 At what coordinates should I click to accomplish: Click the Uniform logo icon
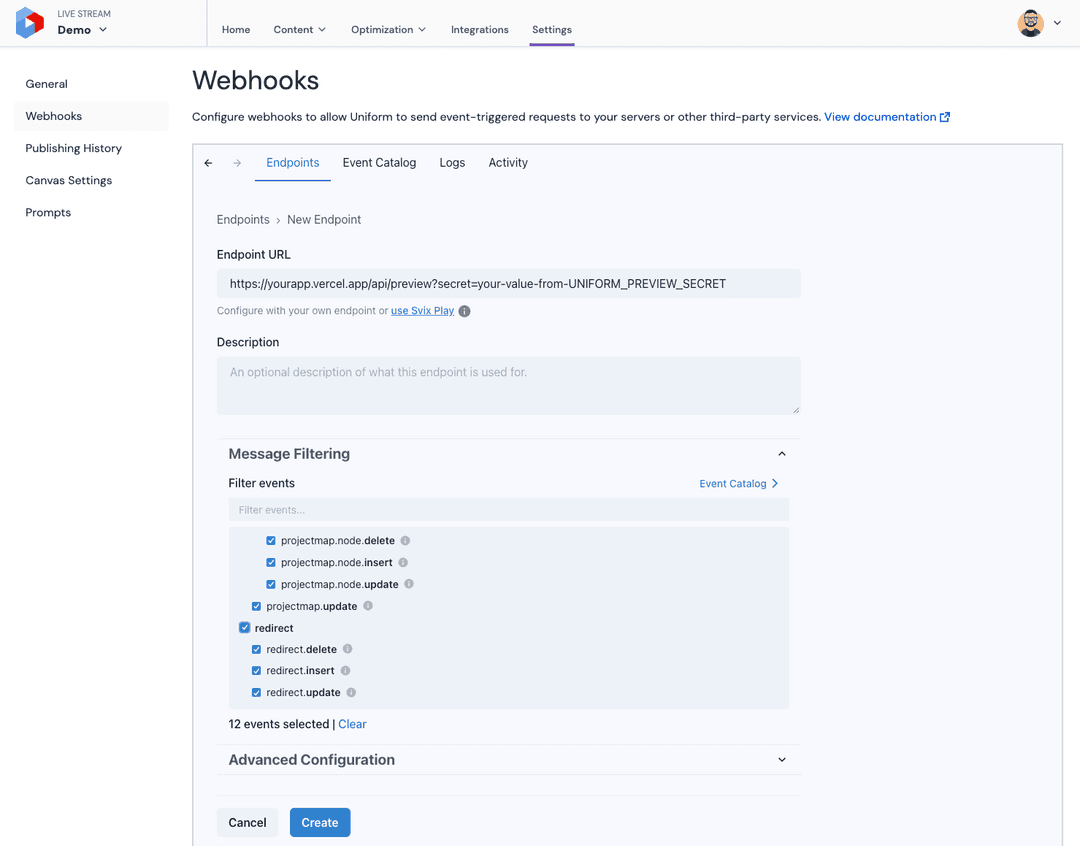coord(30,23)
